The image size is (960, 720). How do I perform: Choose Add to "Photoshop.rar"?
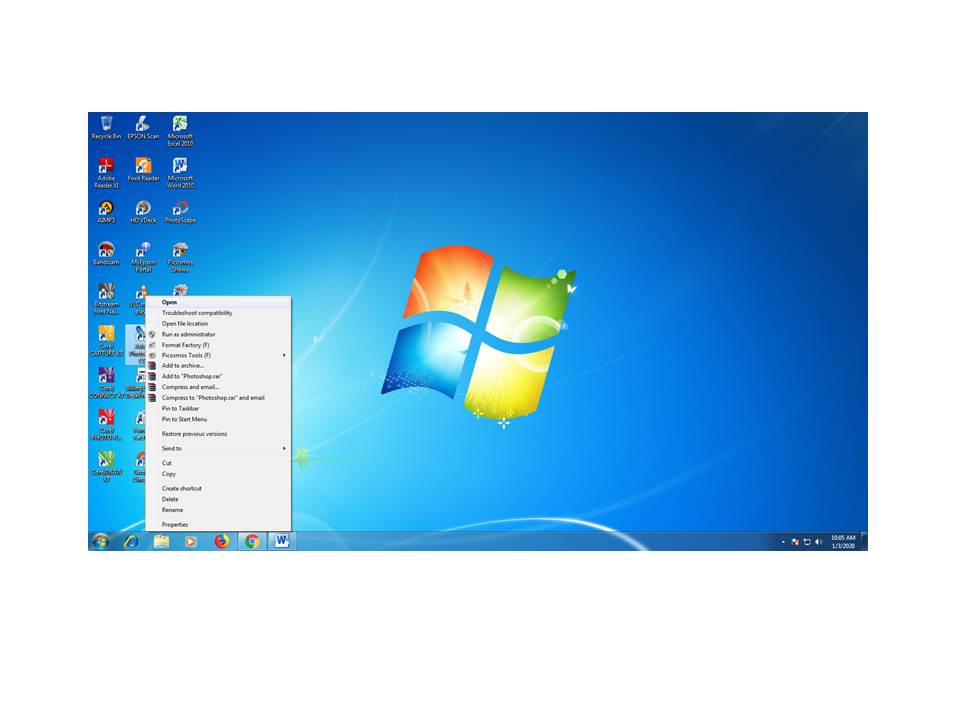coord(218,377)
